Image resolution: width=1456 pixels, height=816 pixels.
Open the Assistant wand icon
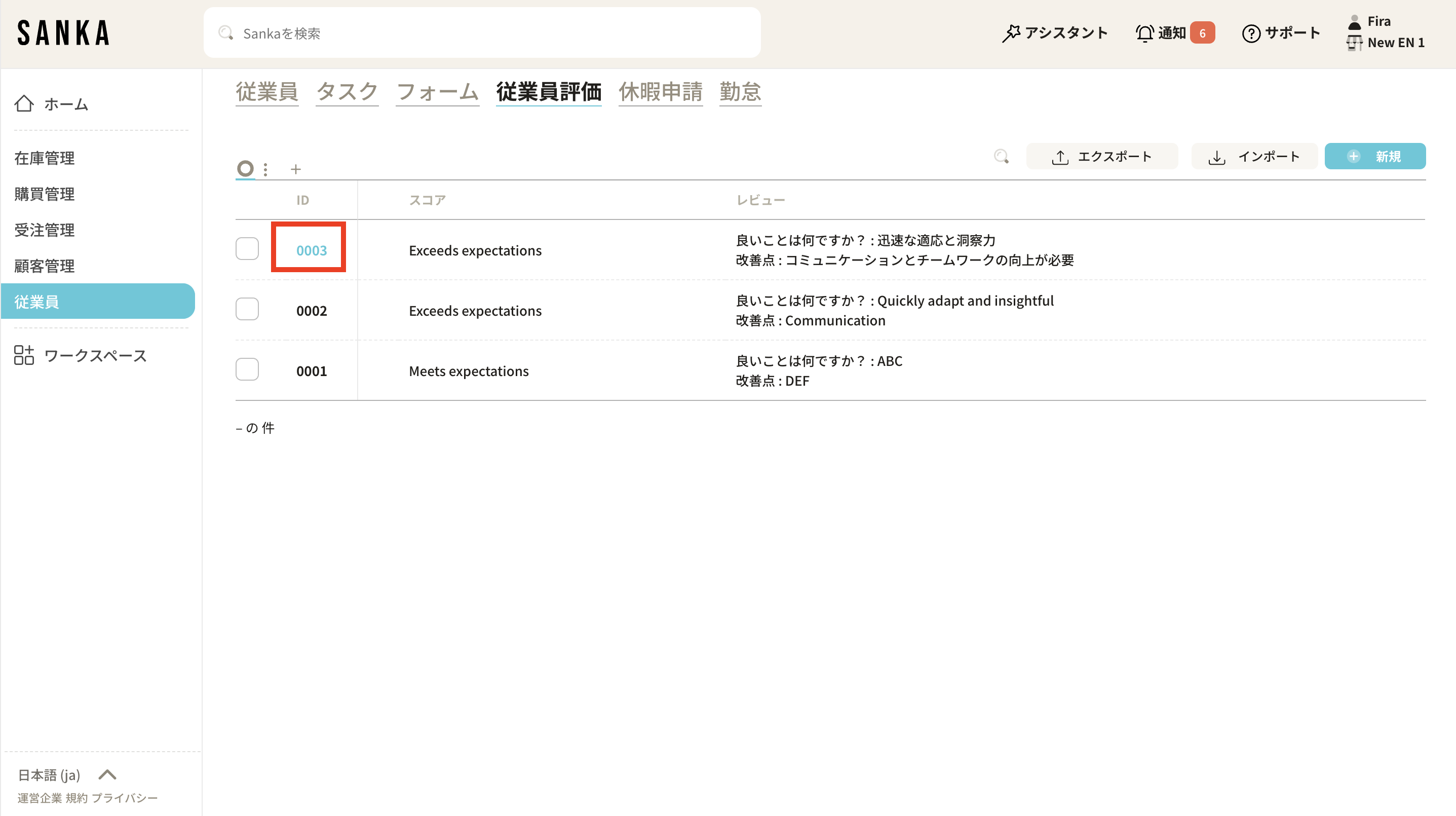(1011, 33)
